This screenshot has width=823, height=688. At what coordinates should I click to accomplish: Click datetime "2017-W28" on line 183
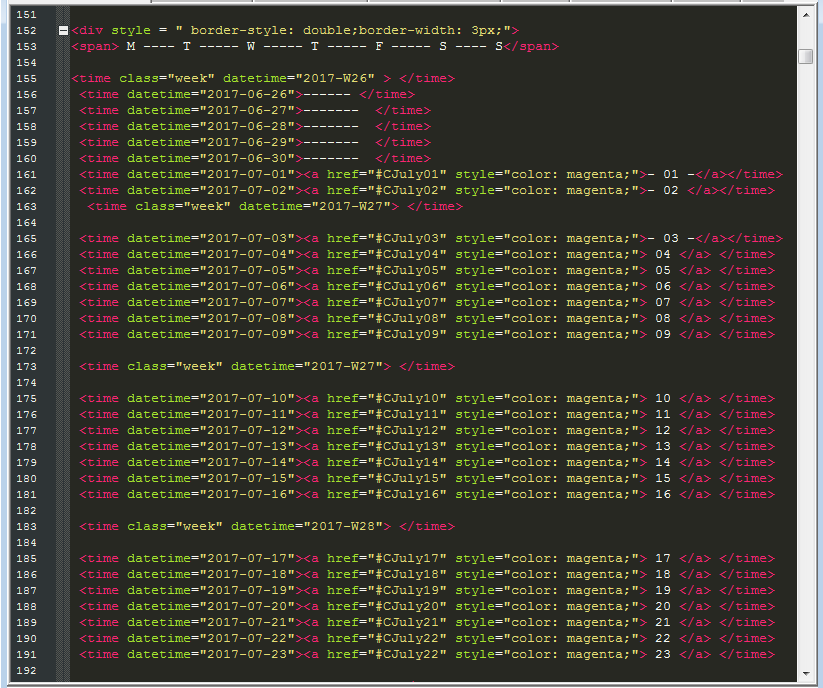coord(343,527)
